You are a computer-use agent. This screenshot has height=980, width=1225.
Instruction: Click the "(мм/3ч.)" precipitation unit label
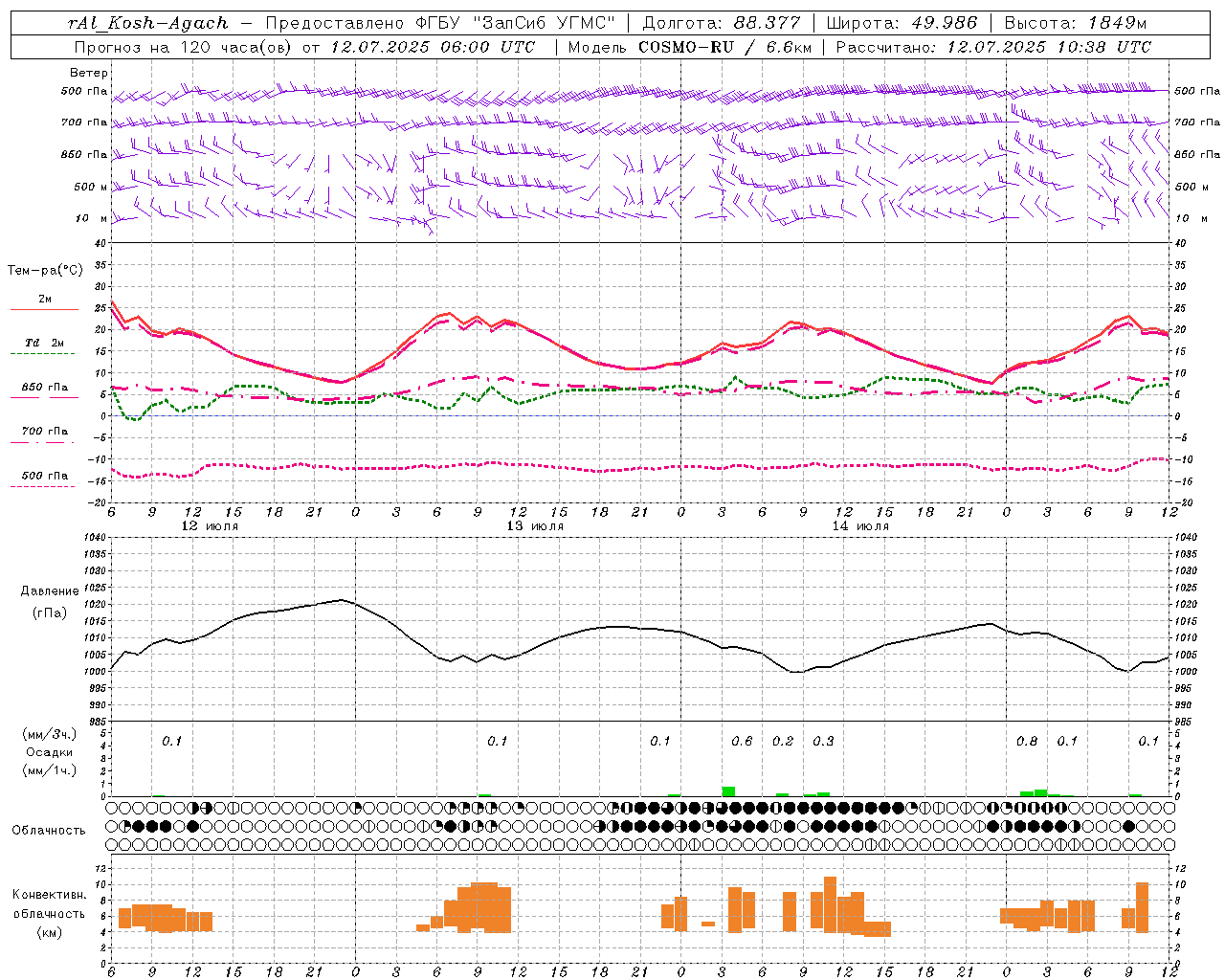tap(50, 735)
